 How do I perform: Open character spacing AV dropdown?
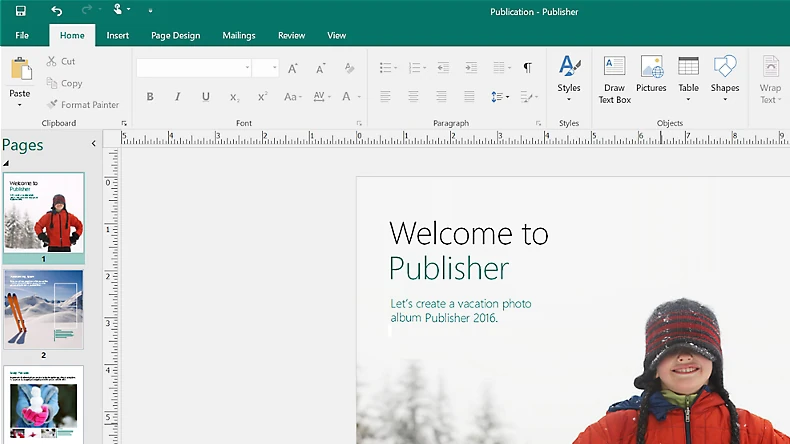(x=321, y=97)
